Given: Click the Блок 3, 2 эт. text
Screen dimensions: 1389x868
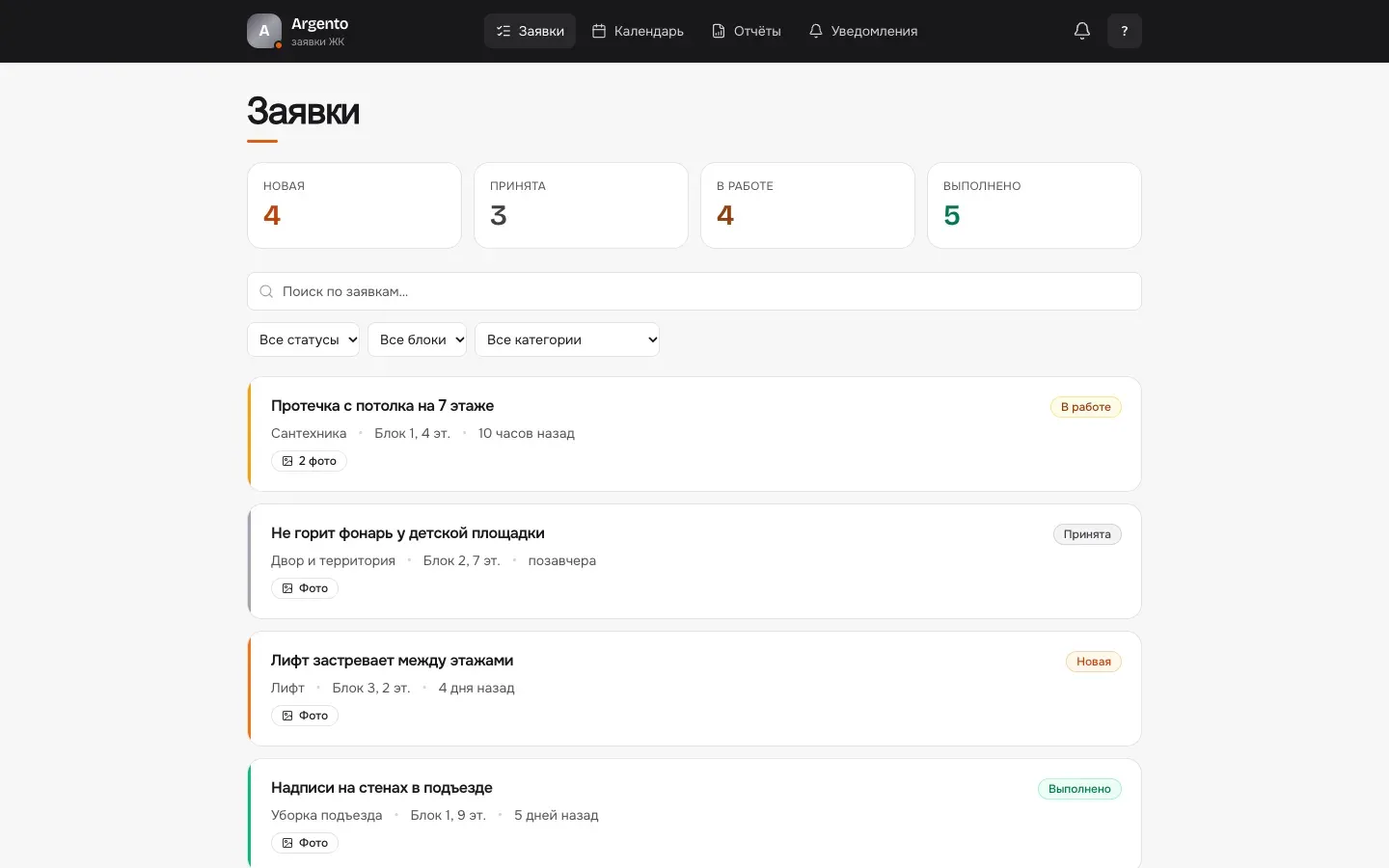Looking at the screenshot, I should point(371,688).
